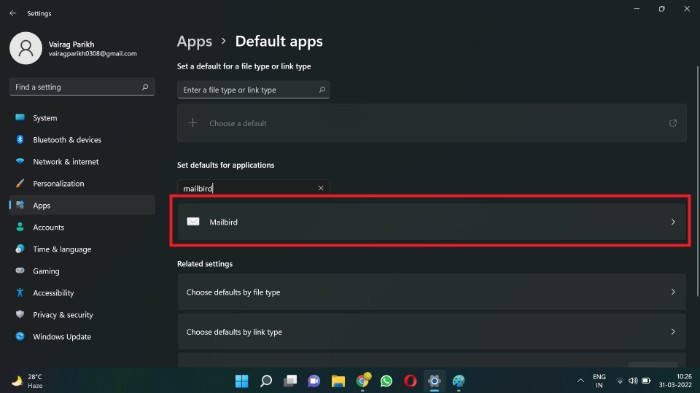Click the open-external icon on Choose a default
The height and width of the screenshot is (393, 700).
[x=673, y=123]
